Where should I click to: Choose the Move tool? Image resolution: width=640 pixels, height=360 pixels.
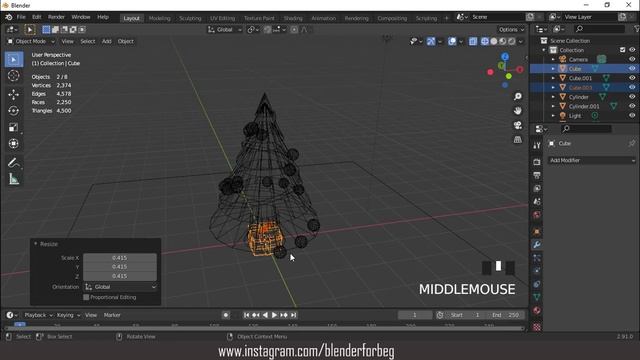pos(13,95)
